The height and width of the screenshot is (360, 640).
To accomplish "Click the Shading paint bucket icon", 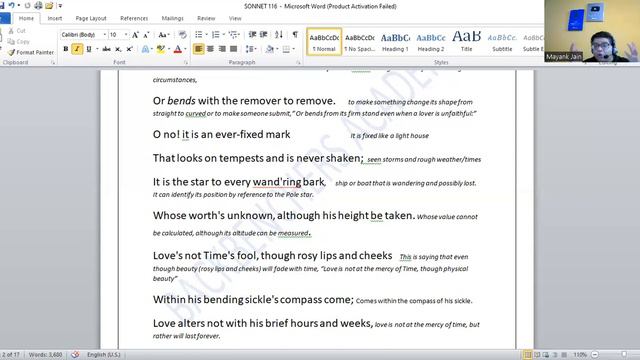I will click(x=269, y=49).
